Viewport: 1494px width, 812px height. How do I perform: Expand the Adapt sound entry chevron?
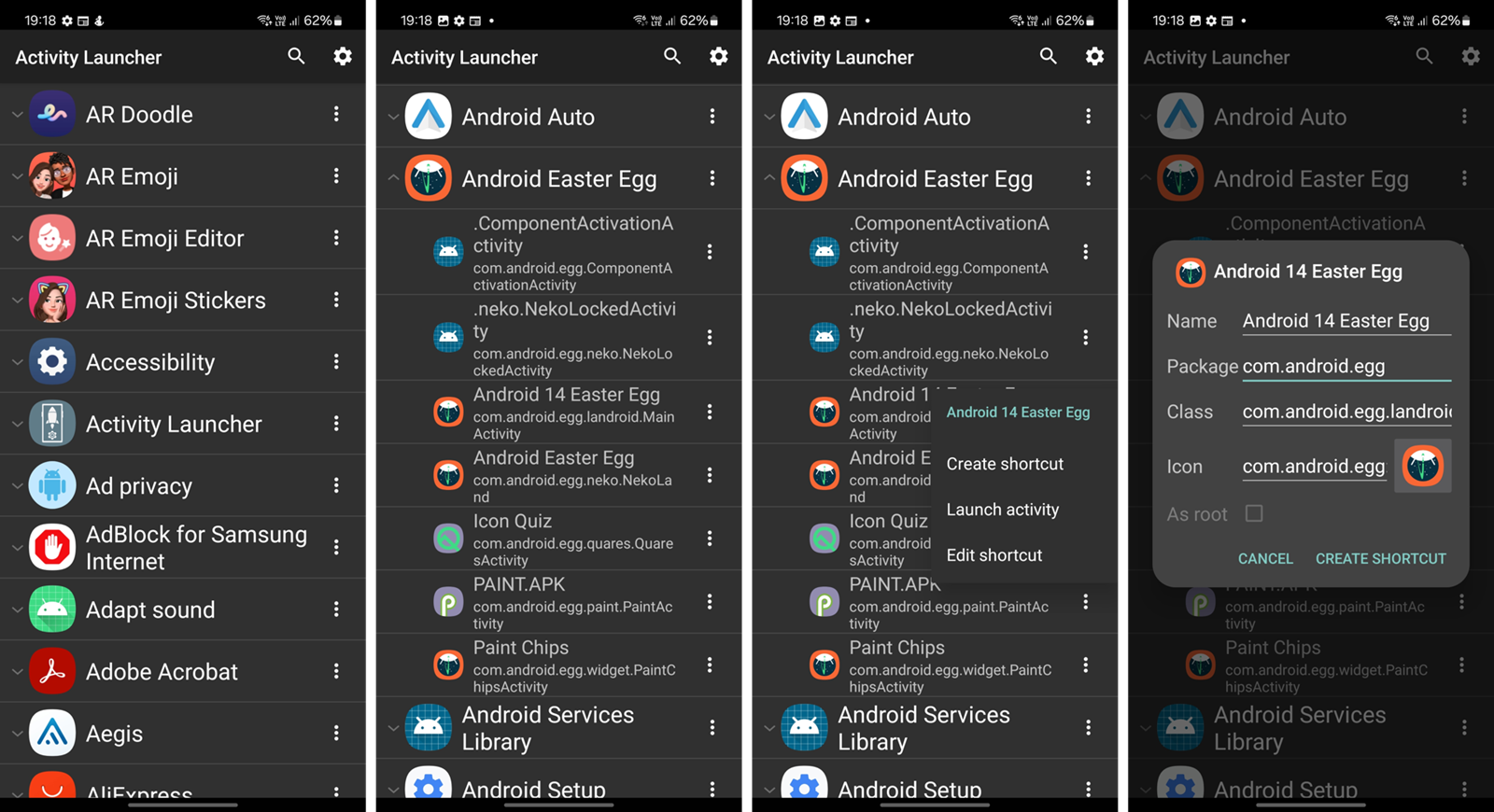point(17,609)
